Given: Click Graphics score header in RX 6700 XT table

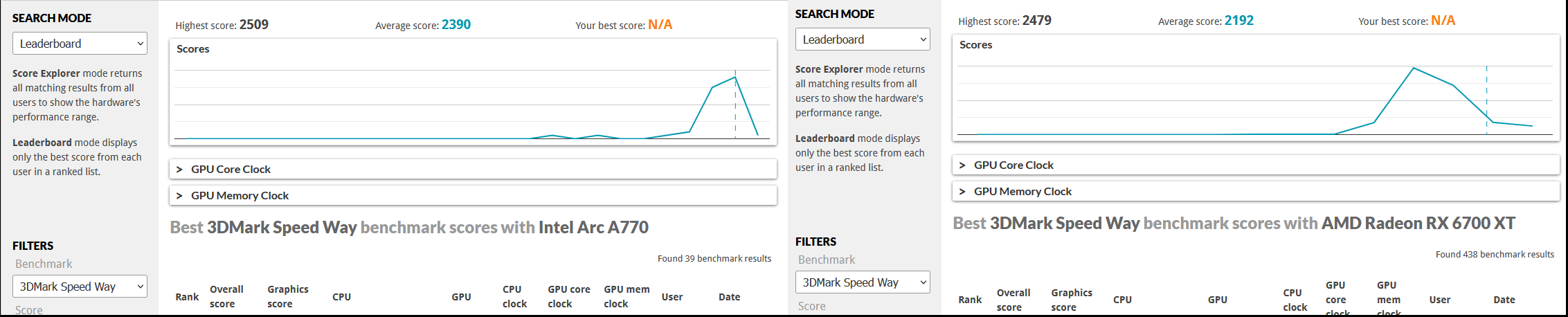Looking at the screenshot, I should 1072,300.
